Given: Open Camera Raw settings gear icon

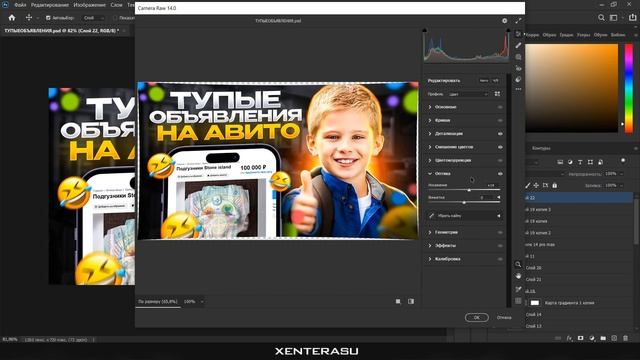Looking at the screenshot, I should [504, 20].
